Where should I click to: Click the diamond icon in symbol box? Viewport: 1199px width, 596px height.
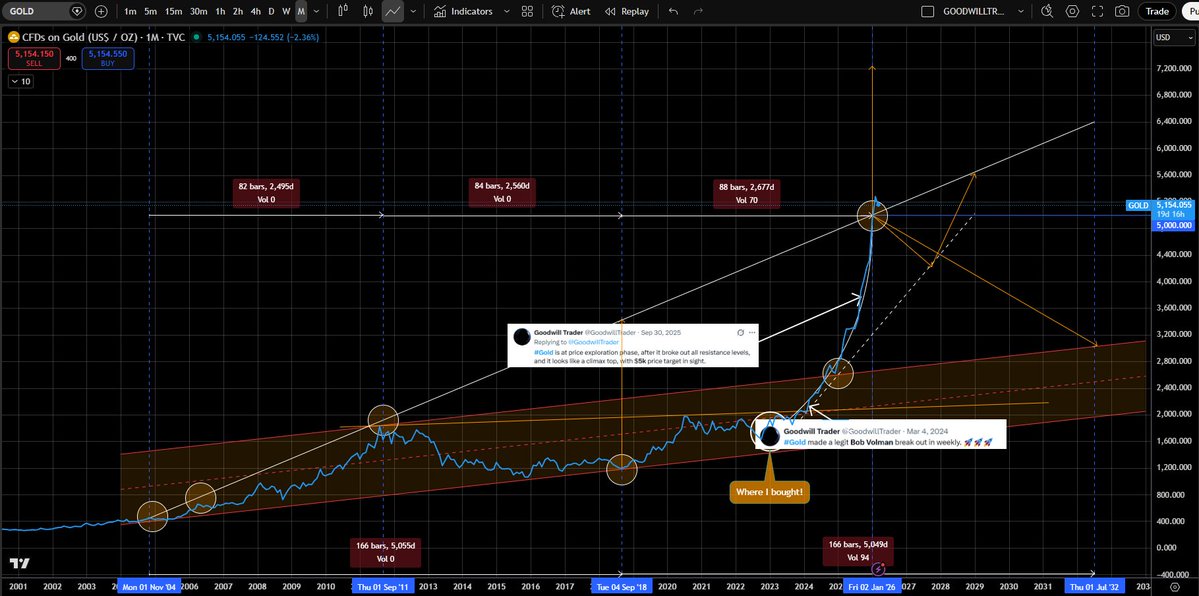[76, 11]
